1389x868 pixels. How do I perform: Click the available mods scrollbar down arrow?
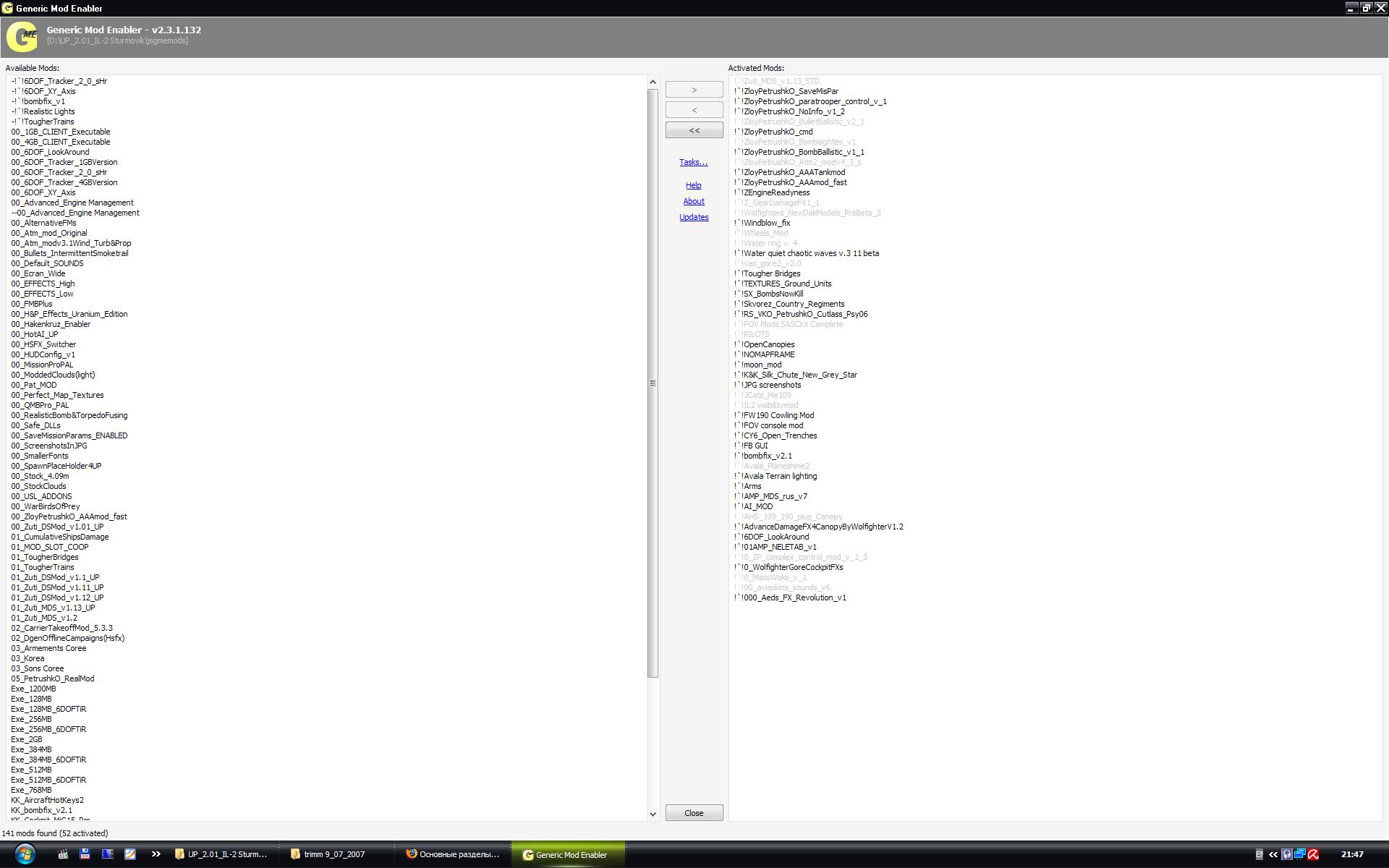[653, 814]
